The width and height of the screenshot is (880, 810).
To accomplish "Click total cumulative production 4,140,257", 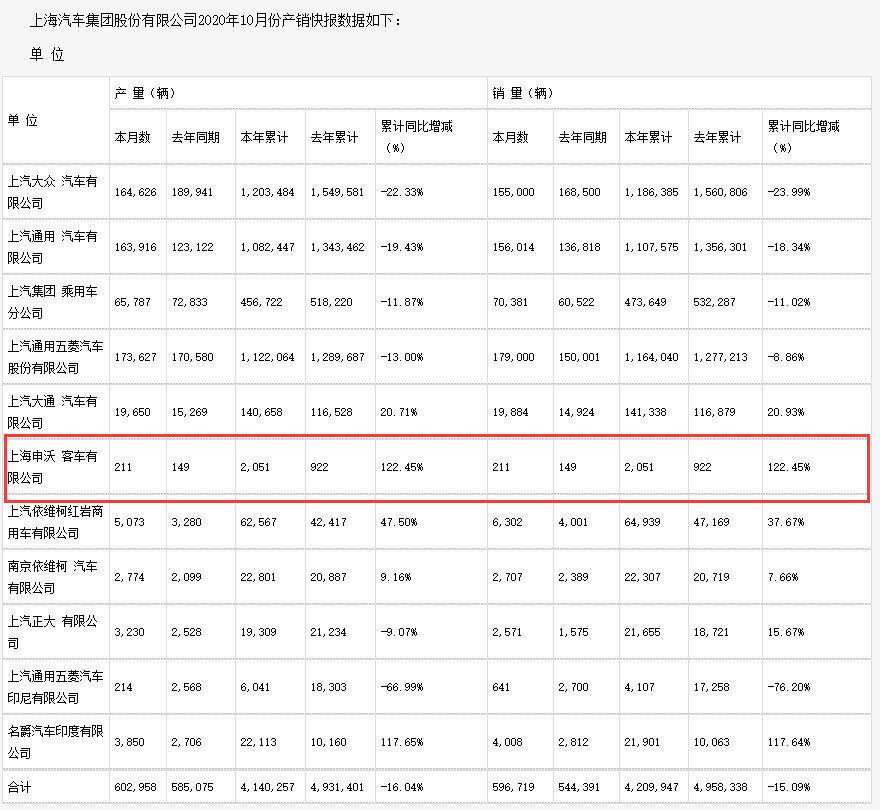I will tap(267, 787).
